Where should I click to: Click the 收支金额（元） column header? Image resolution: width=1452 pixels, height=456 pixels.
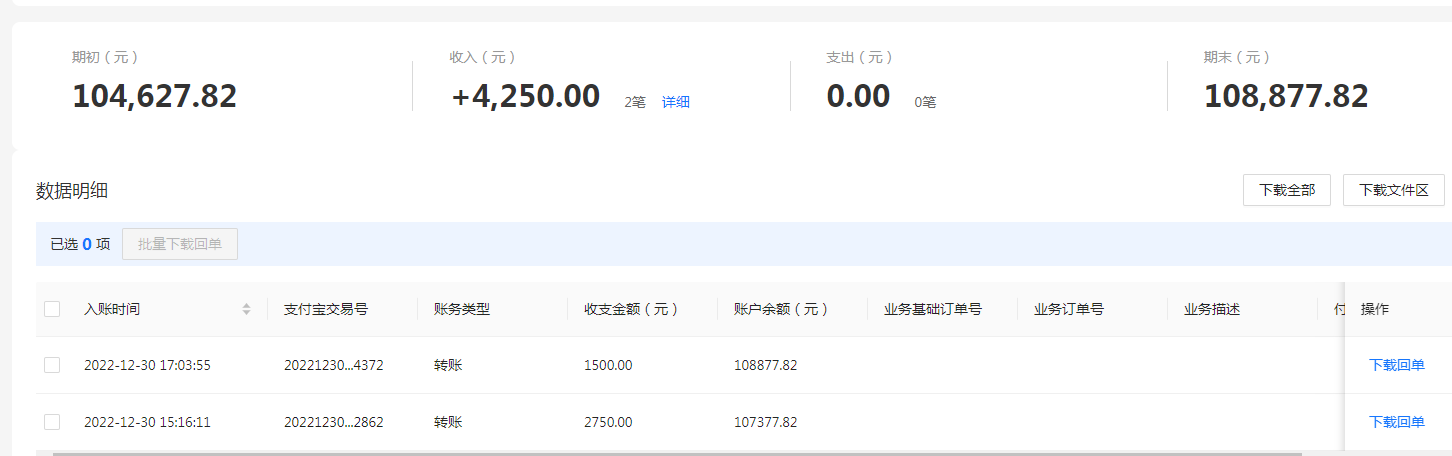click(x=632, y=309)
